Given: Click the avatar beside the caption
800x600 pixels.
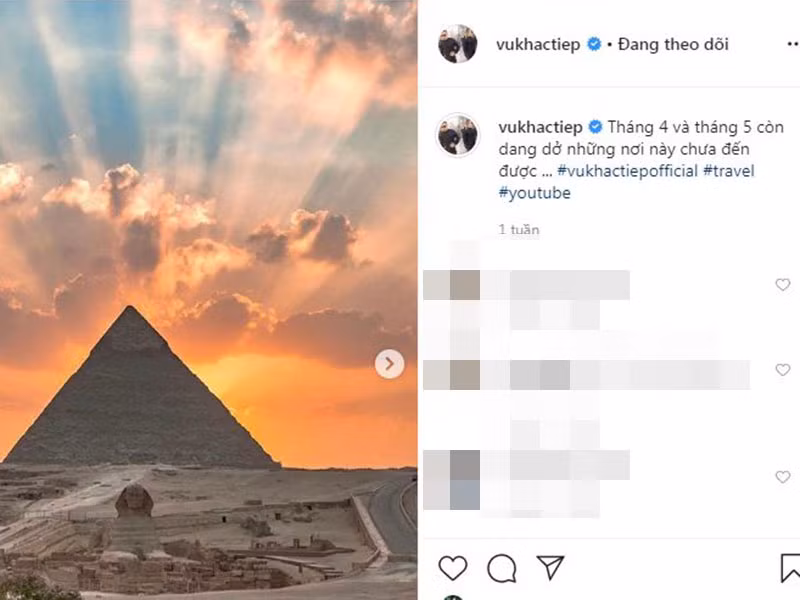Looking at the screenshot, I should point(458,135).
